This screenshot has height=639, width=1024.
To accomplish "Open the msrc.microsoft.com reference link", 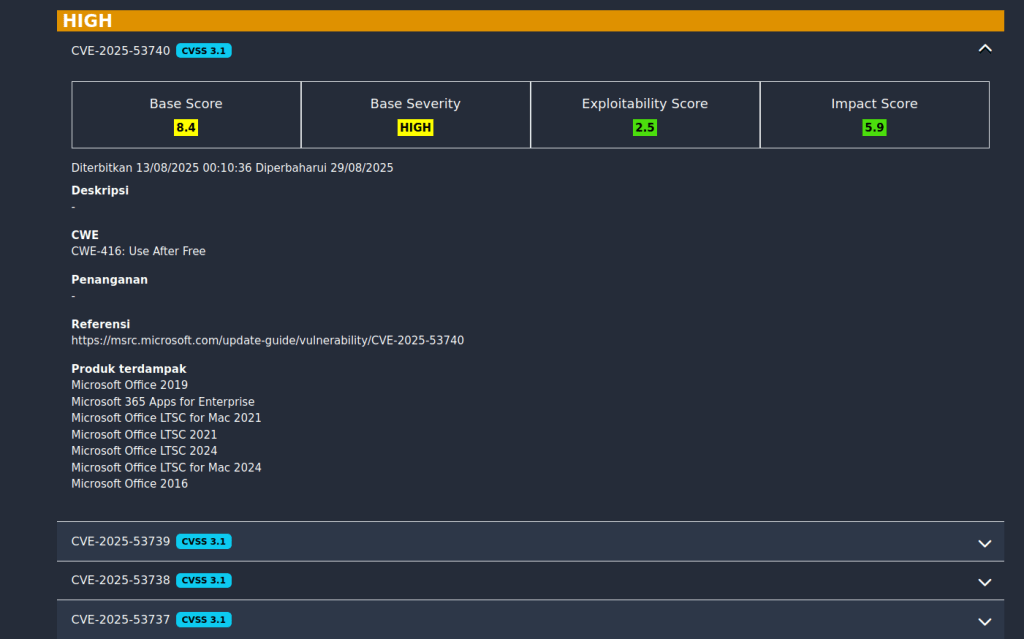I will 268,340.
